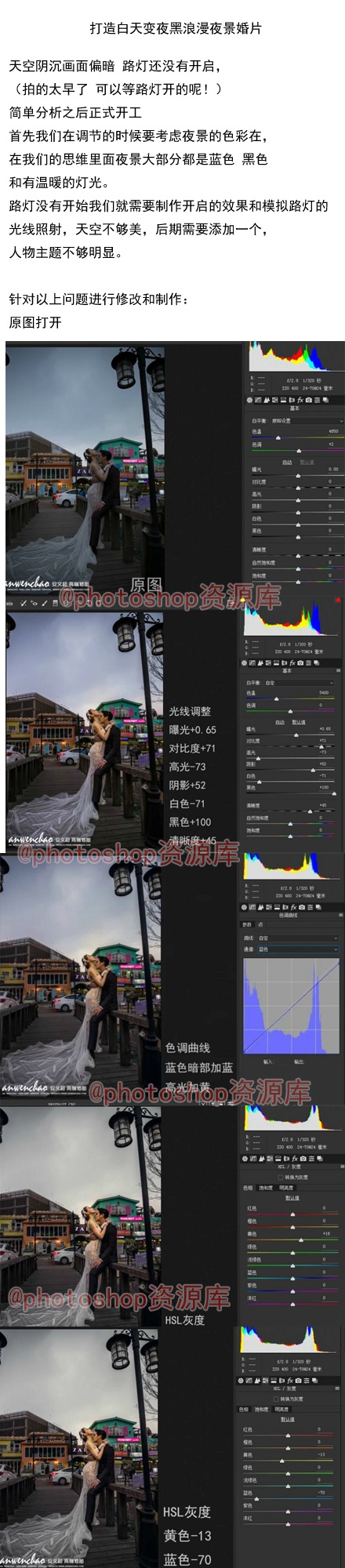
Task: Open Camera Calibration icon above 色调曲线 panel
Action: pos(302,907)
